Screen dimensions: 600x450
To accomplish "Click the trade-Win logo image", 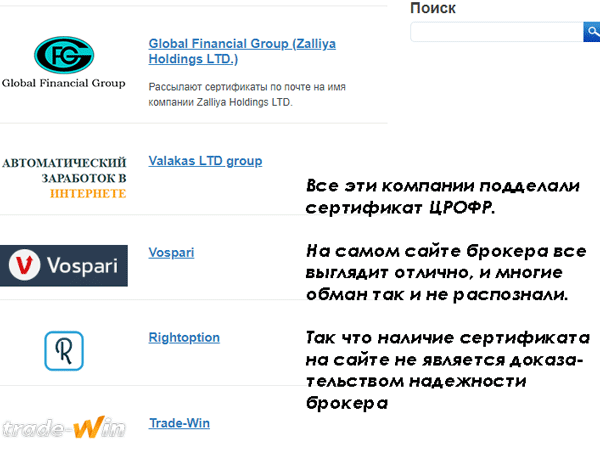I will coord(64,427).
